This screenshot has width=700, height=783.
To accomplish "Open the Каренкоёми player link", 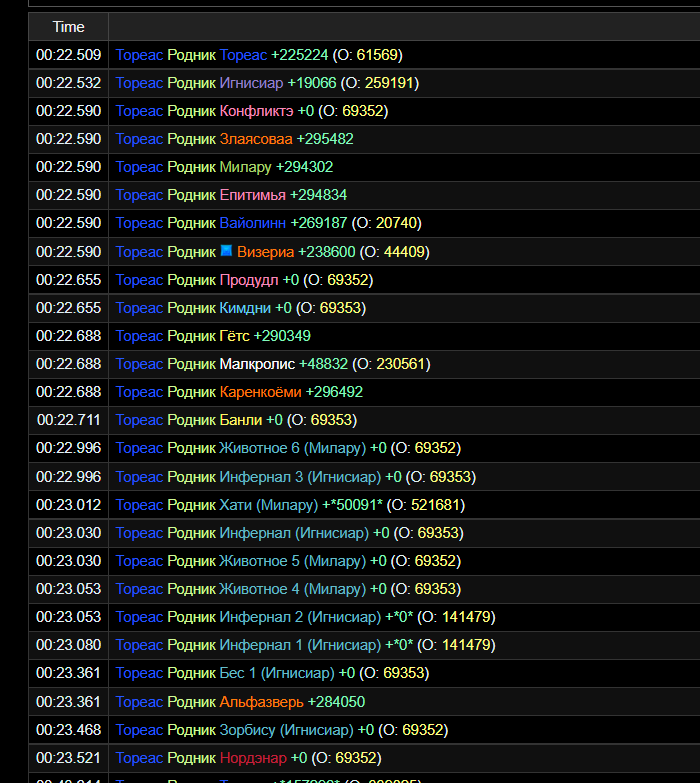I will point(261,392).
